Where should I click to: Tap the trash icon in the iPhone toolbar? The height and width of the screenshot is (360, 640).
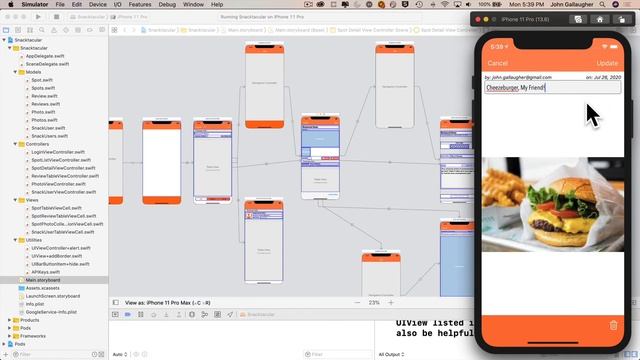click(x=613, y=325)
